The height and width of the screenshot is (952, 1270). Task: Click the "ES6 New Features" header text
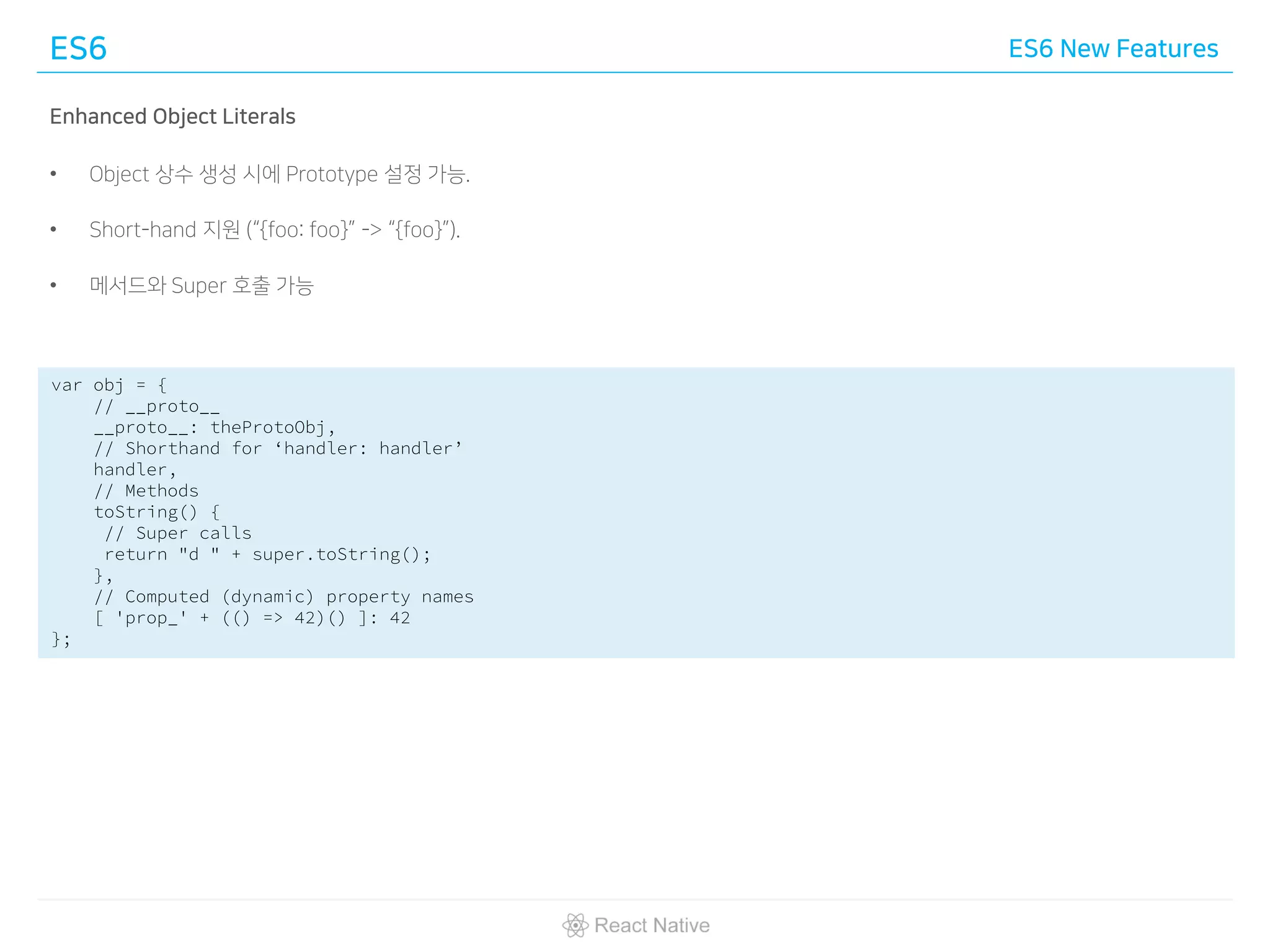[x=1113, y=48]
